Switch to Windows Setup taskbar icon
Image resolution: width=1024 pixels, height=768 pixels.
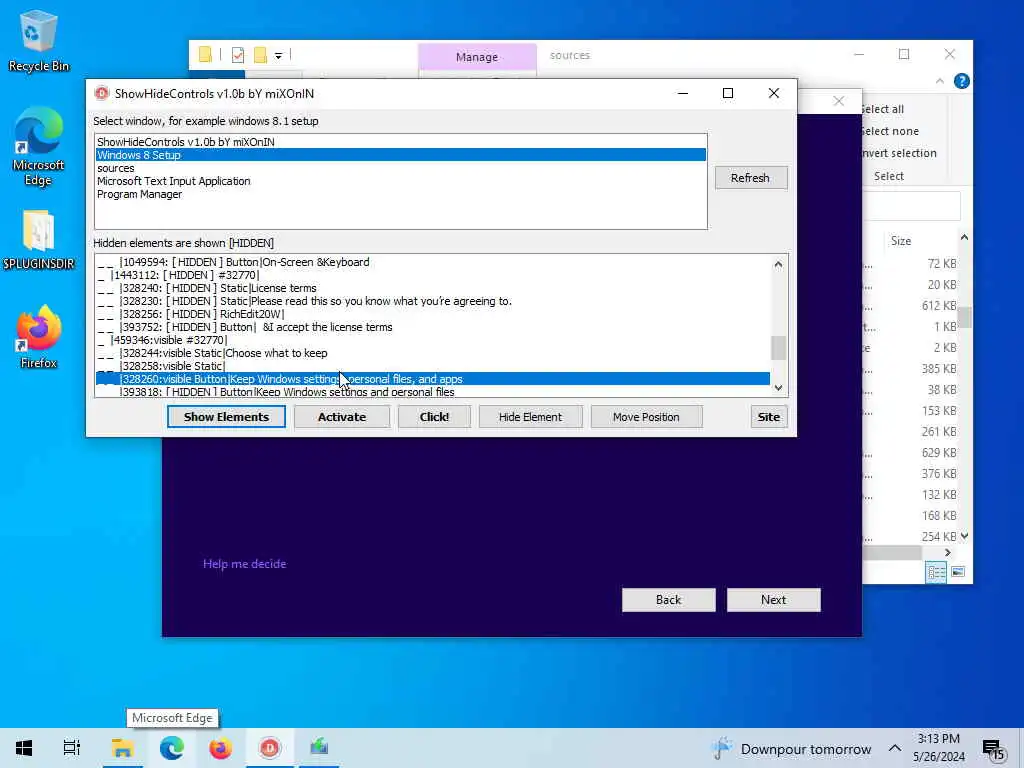319,748
